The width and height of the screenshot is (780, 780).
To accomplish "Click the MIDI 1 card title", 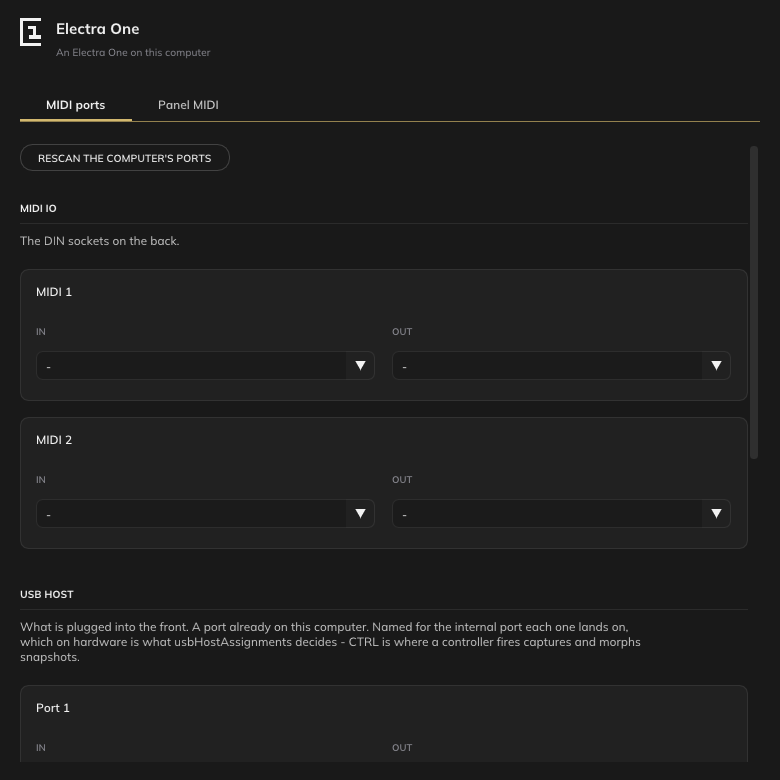I will [x=54, y=292].
